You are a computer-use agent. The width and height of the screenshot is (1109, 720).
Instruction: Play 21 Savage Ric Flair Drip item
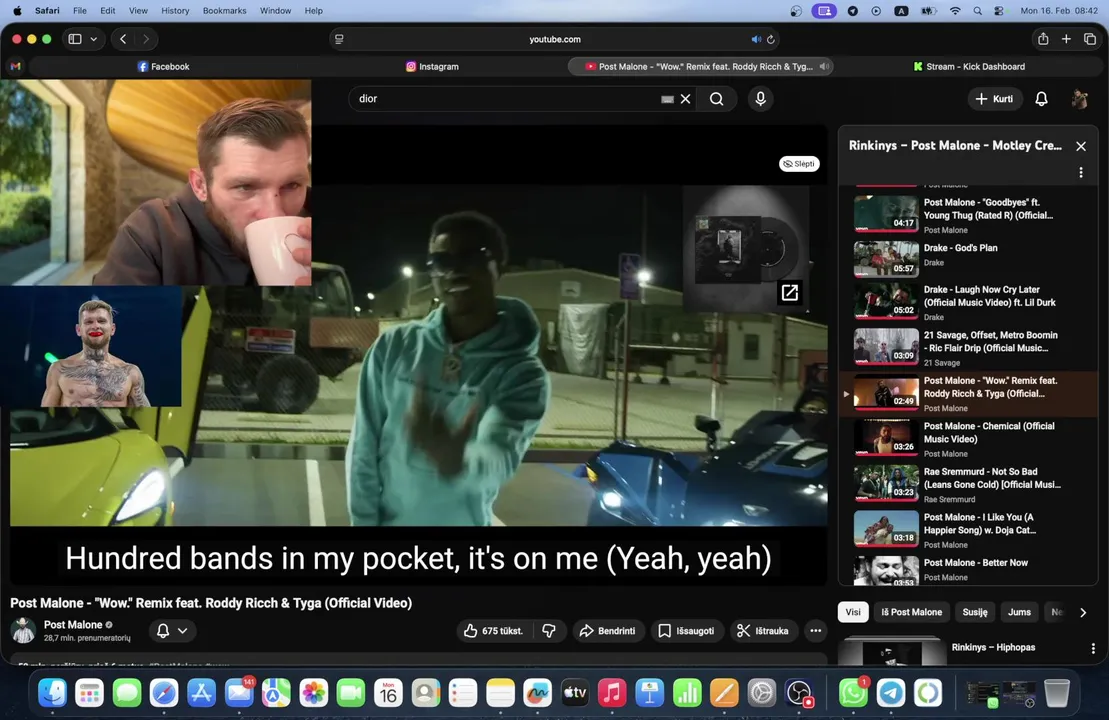968,347
